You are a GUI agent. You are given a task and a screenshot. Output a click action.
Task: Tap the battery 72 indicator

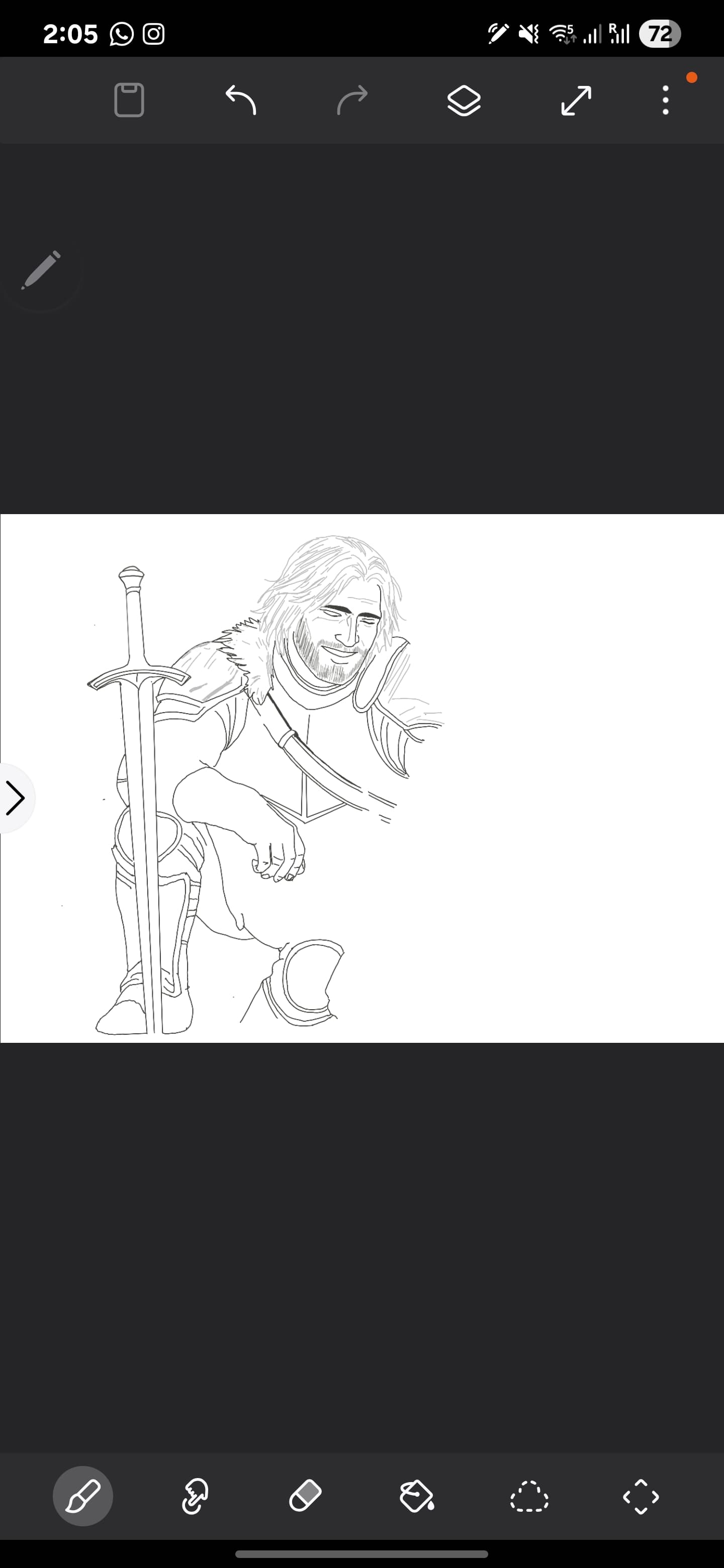660,34
